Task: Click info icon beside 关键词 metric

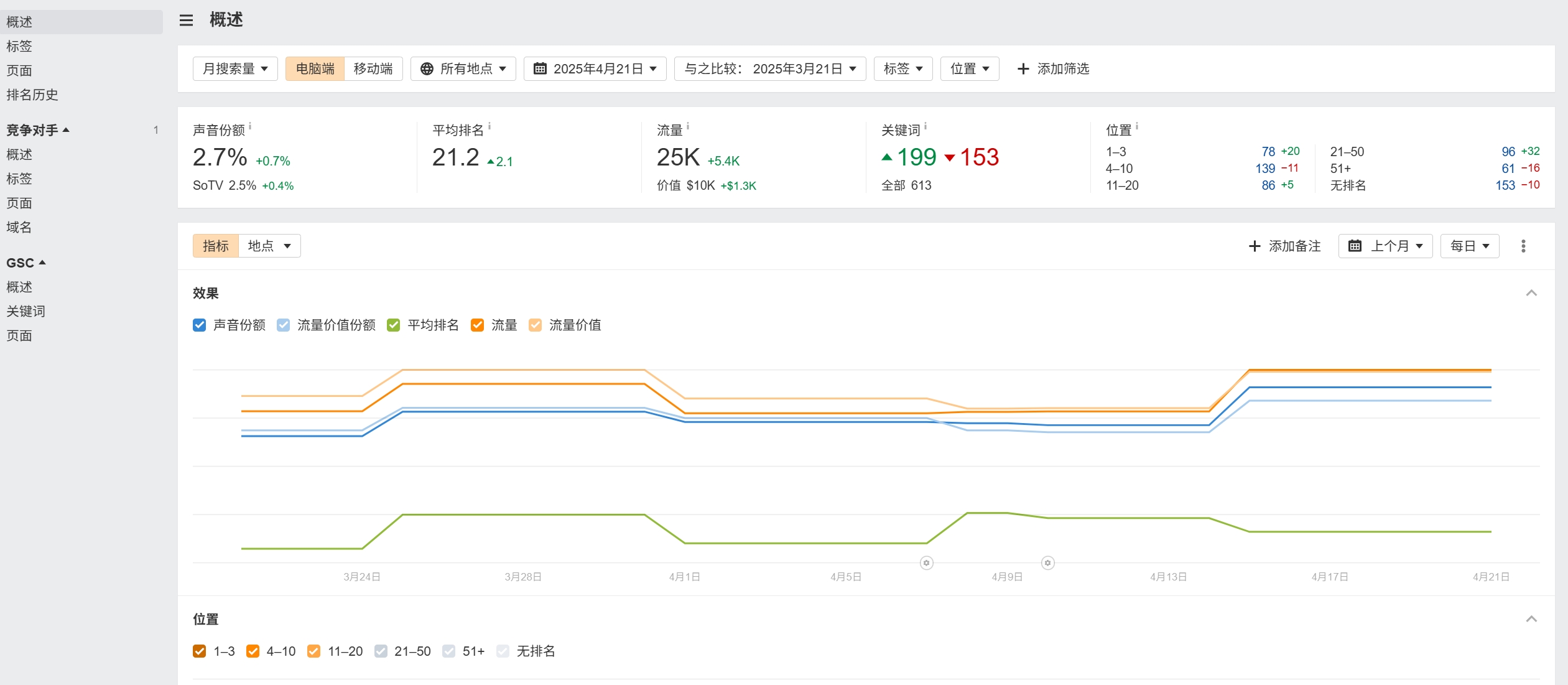Action: (925, 126)
